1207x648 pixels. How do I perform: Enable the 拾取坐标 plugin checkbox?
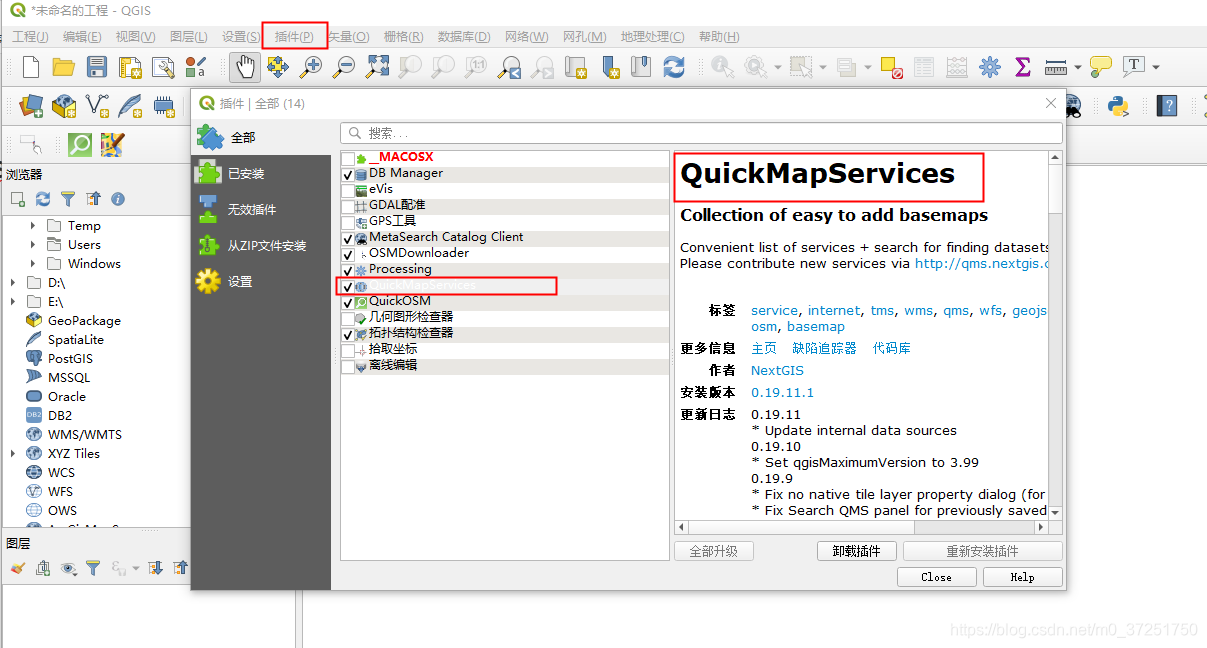pyautogui.click(x=348, y=350)
